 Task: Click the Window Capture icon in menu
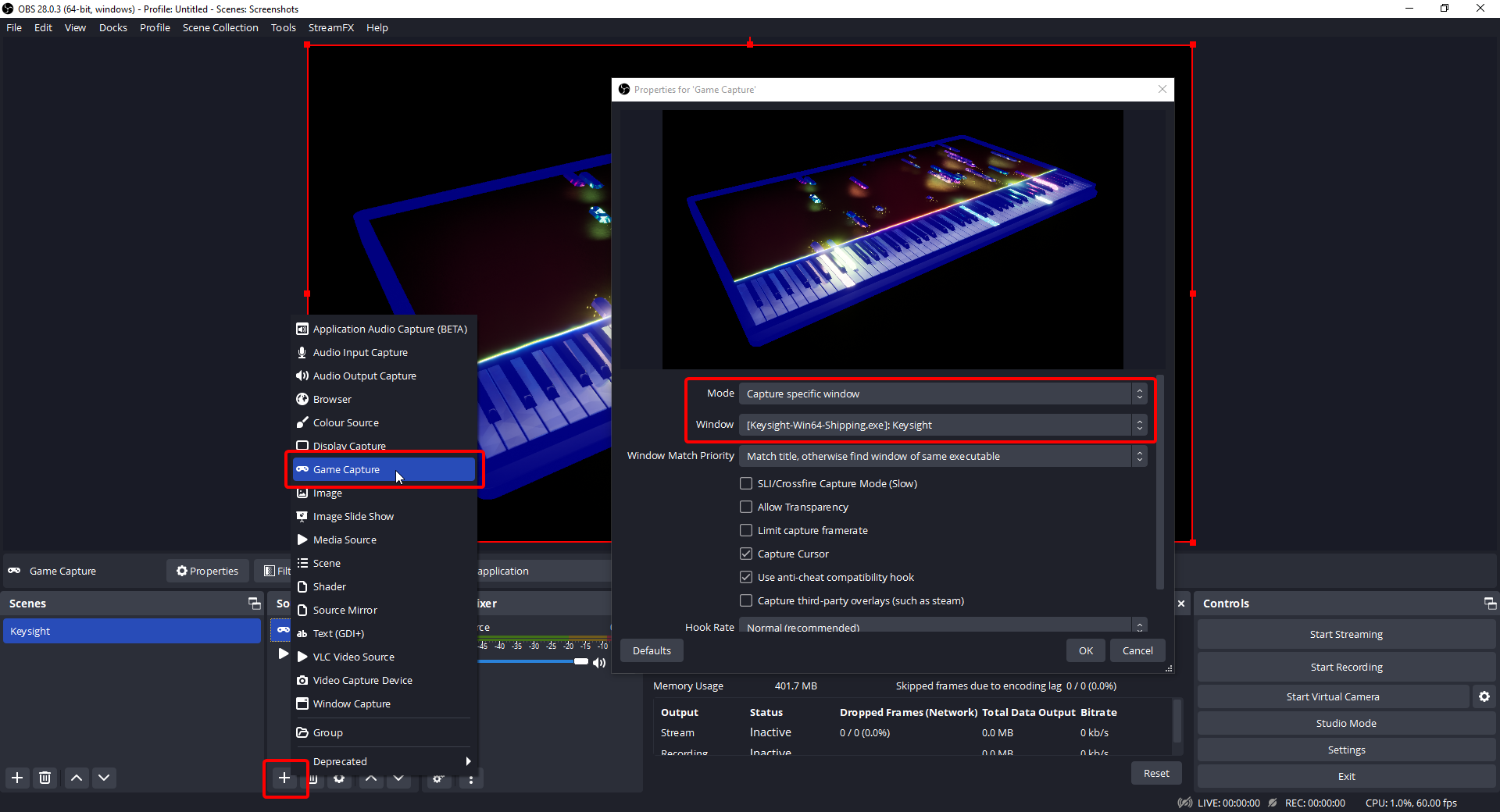click(302, 703)
